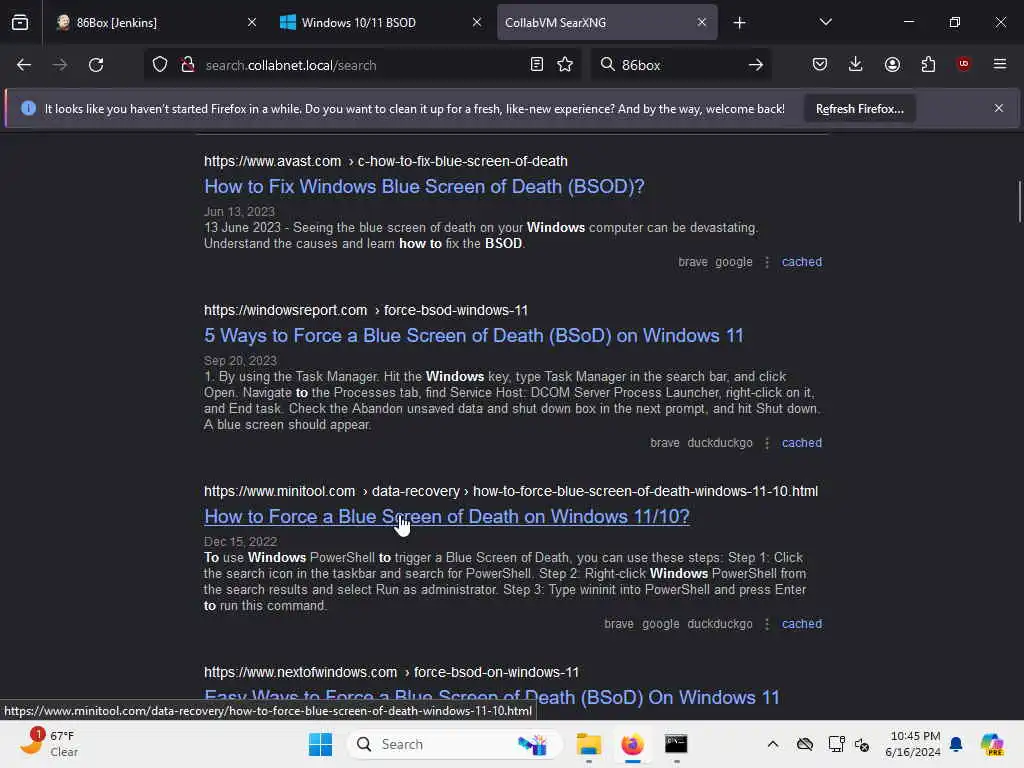
Task: Focus the URL address bar
Action: click(362, 65)
